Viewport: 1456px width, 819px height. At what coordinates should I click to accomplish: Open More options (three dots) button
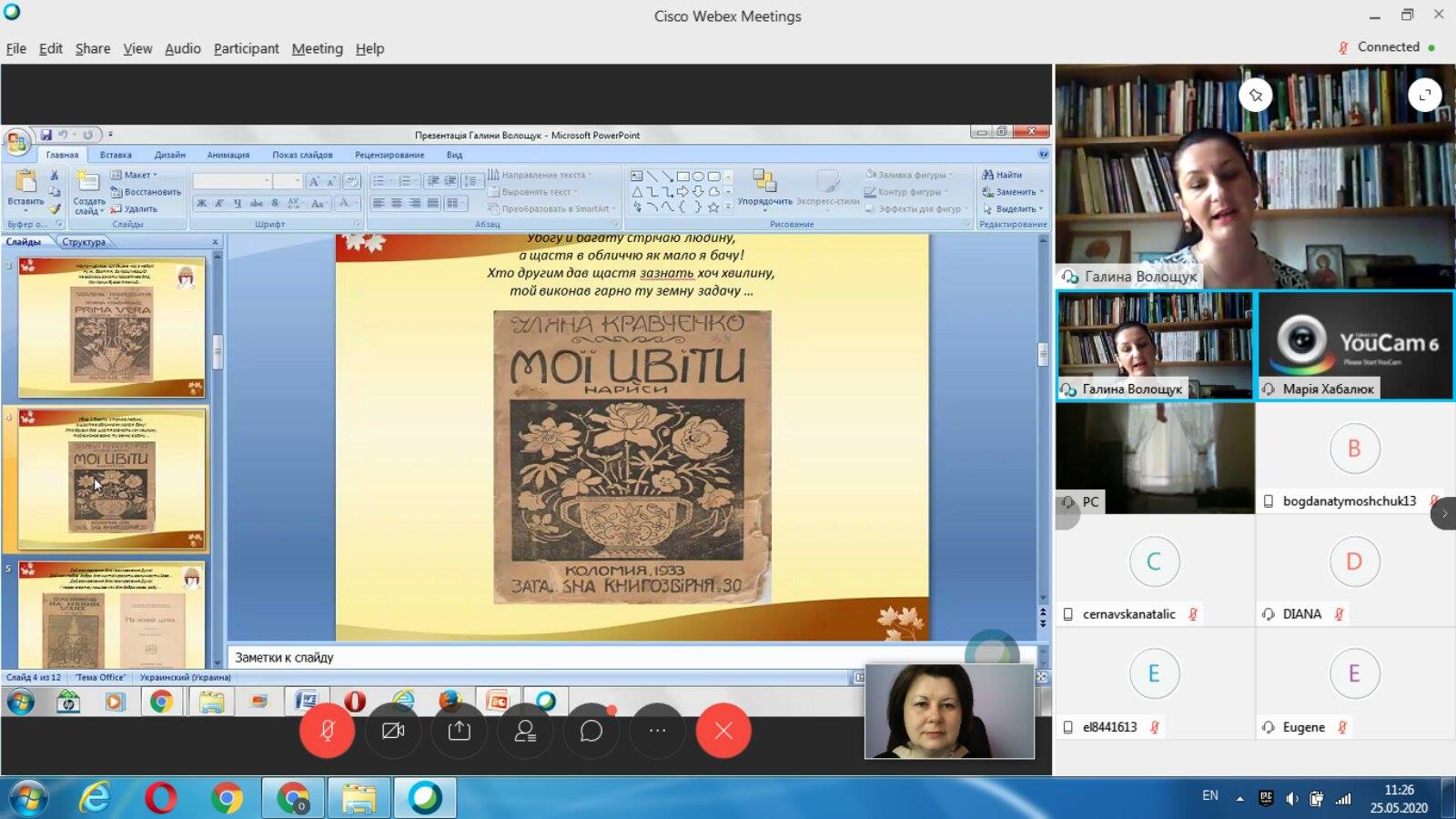click(657, 731)
